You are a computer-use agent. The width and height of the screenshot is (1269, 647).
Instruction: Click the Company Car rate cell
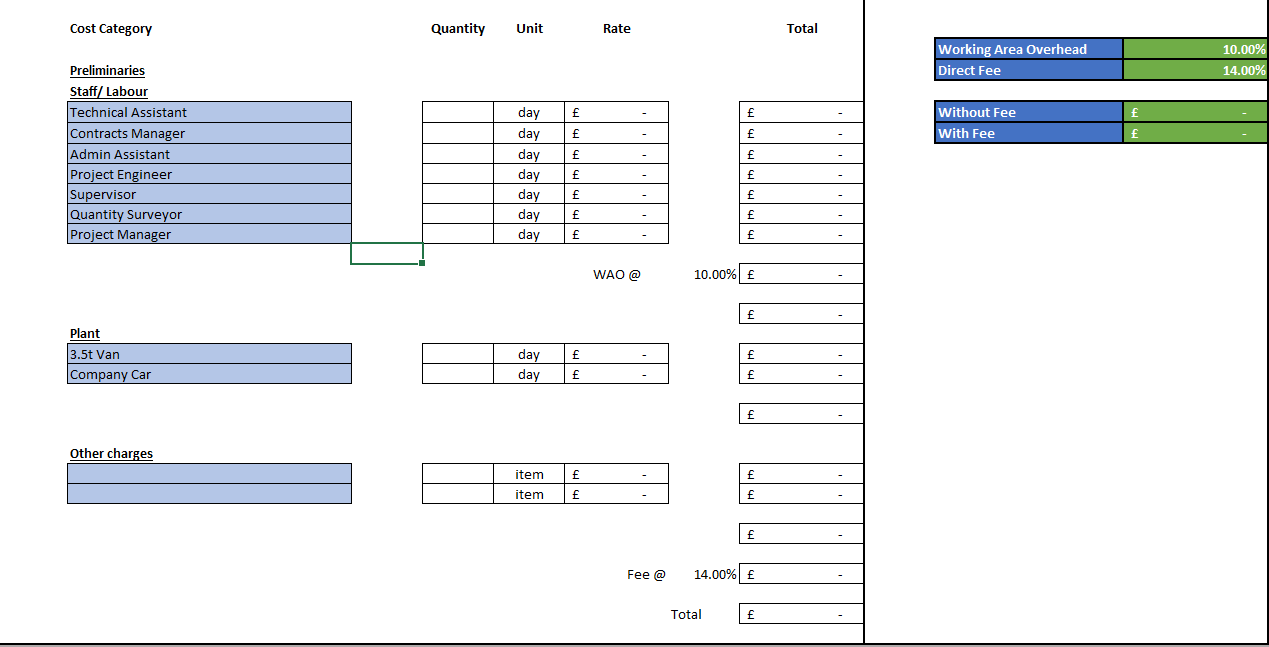(x=616, y=375)
